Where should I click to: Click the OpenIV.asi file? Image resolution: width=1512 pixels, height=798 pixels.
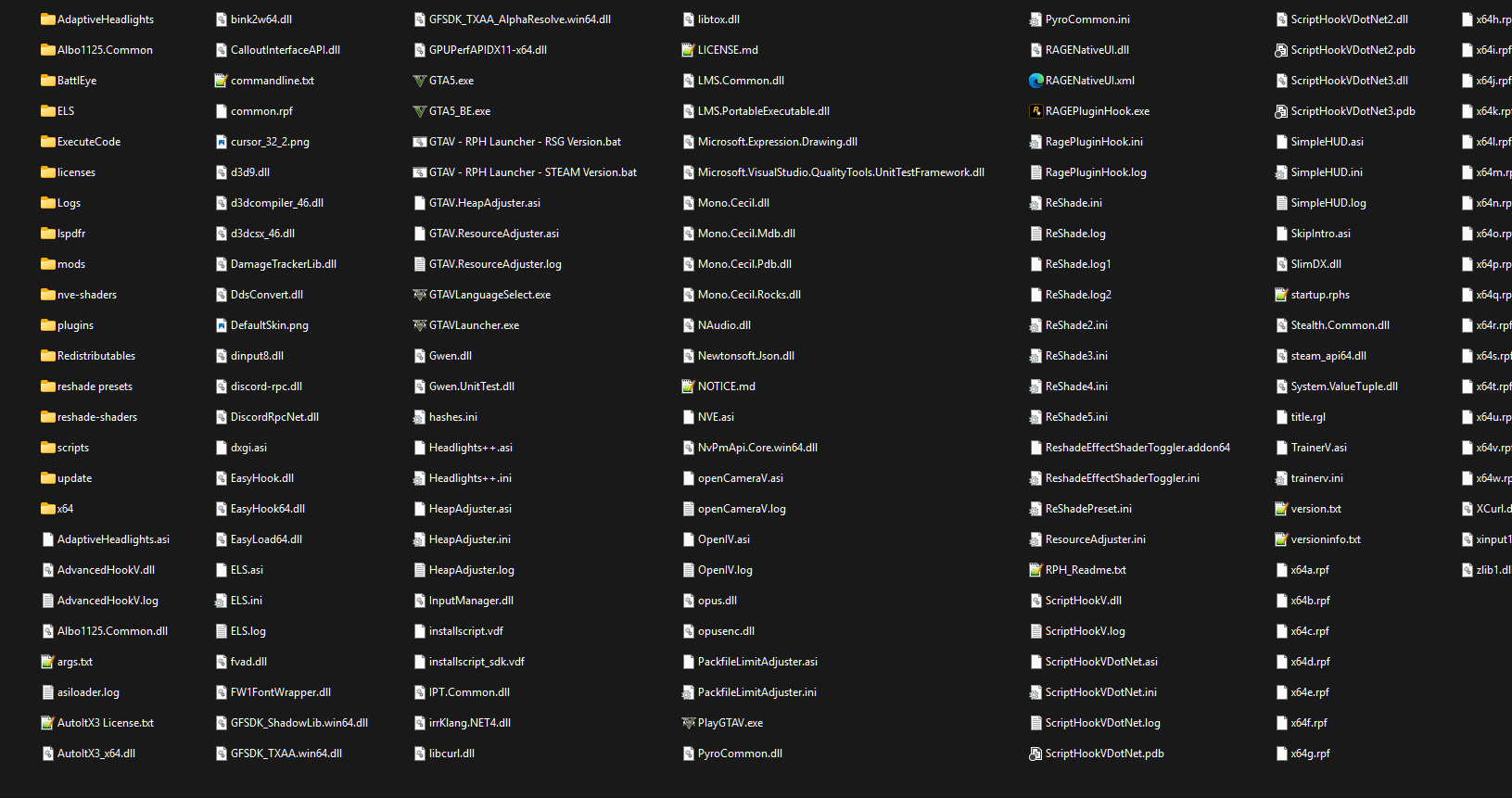(x=716, y=539)
